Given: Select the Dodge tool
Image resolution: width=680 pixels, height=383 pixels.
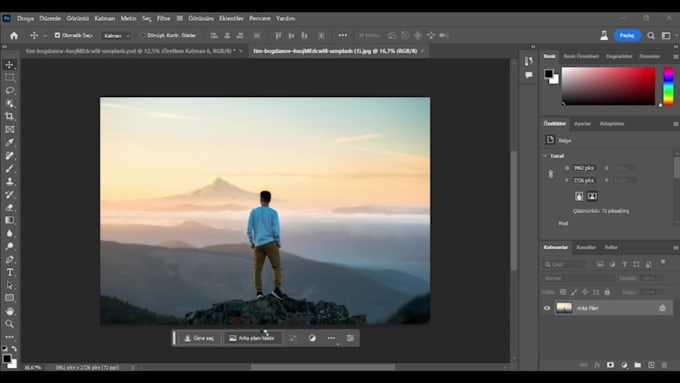Looking at the screenshot, I should (x=10, y=246).
